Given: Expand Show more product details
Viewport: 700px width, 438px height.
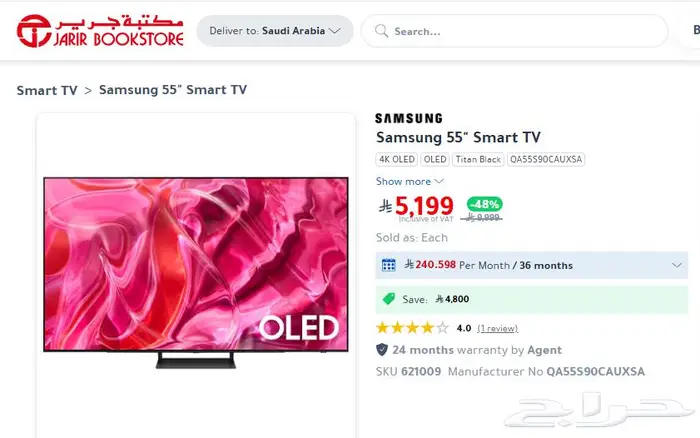Looking at the screenshot, I should pos(409,181).
